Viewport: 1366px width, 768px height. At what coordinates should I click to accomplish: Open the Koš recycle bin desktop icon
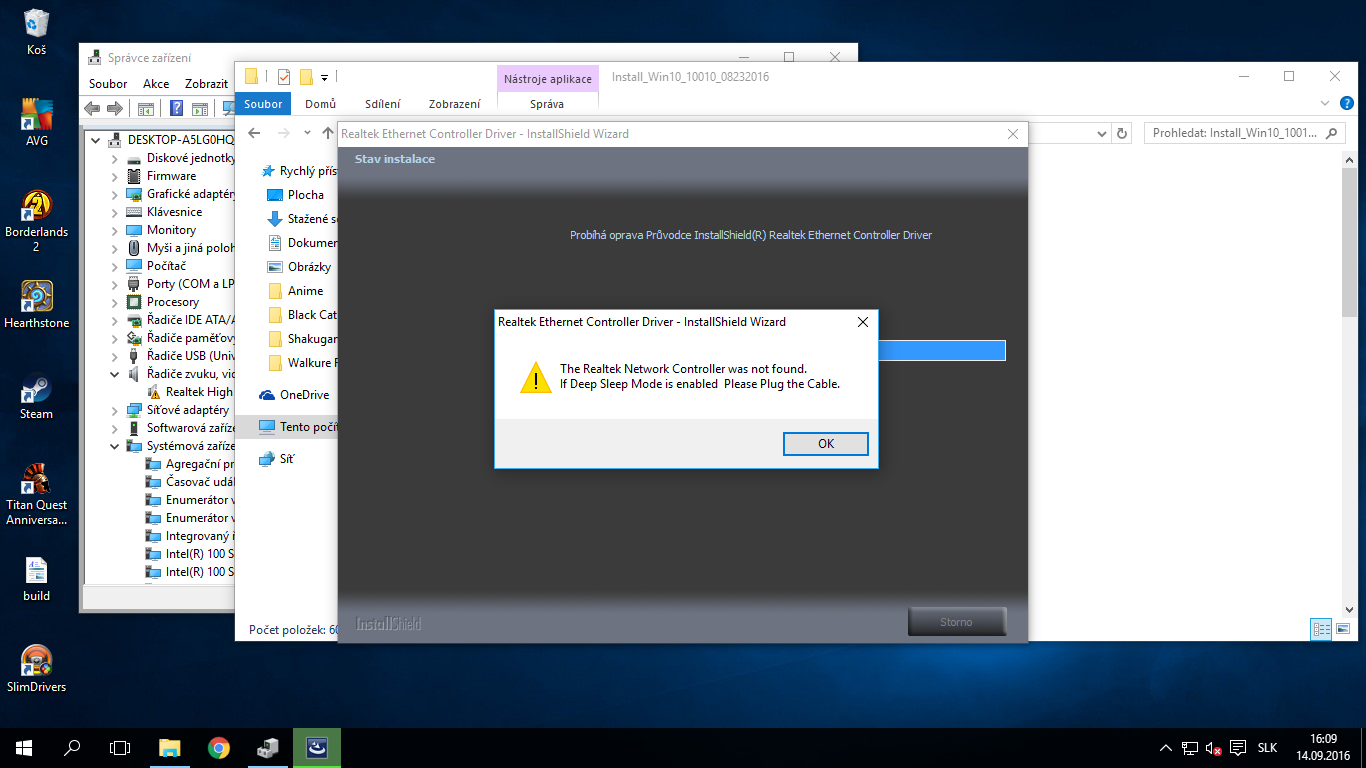pyautogui.click(x=36, y=30)
